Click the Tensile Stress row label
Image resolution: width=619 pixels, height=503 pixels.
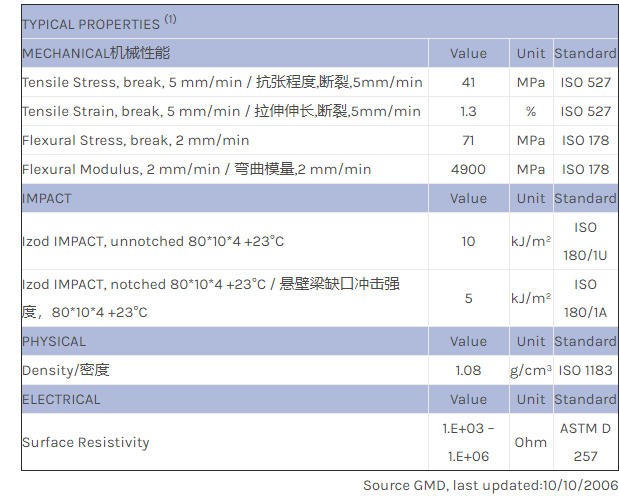(222, 82)
